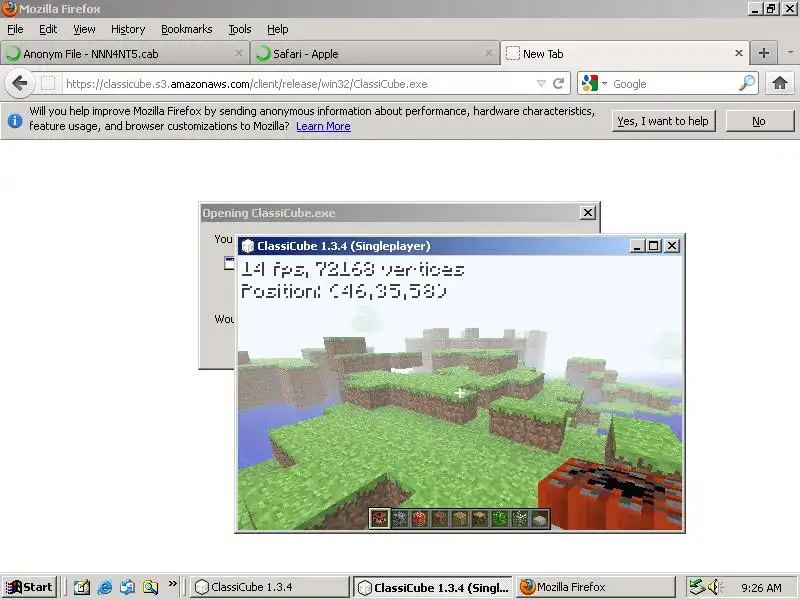Click the Google search magnifier icon
This screenshot has width=800, height=600.
(x=747, y=83)
